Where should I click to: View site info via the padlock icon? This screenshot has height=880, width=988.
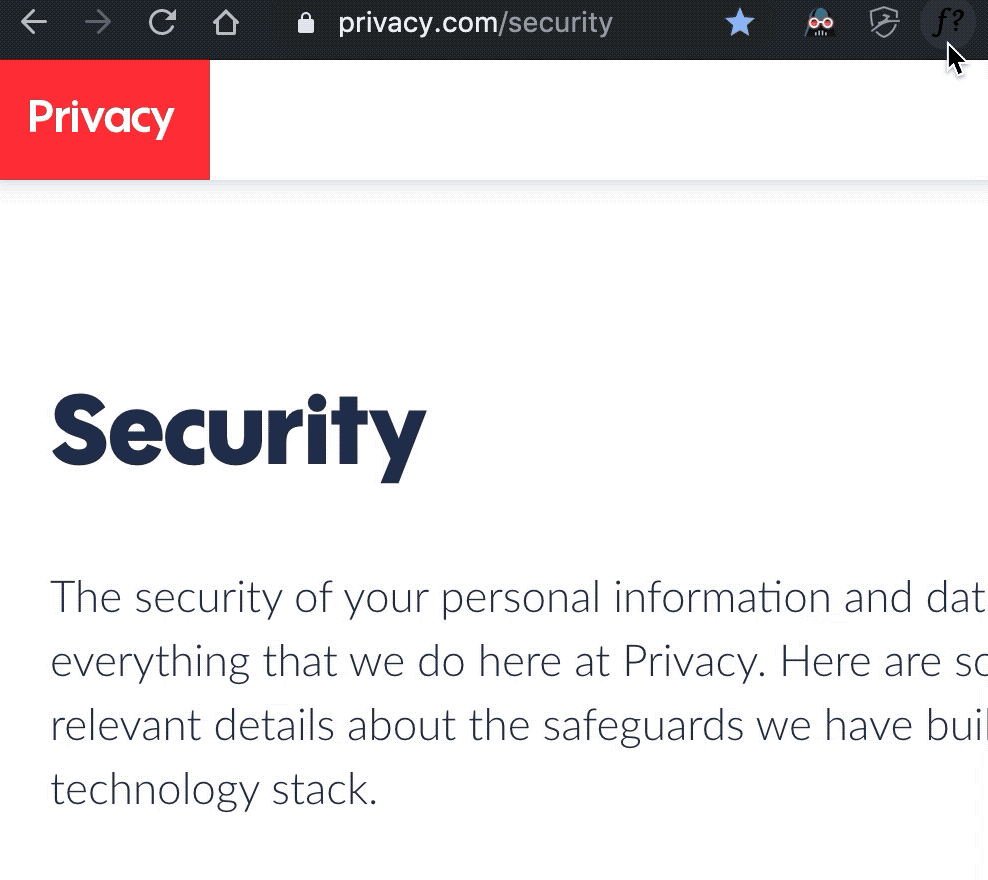pos(306,23)
